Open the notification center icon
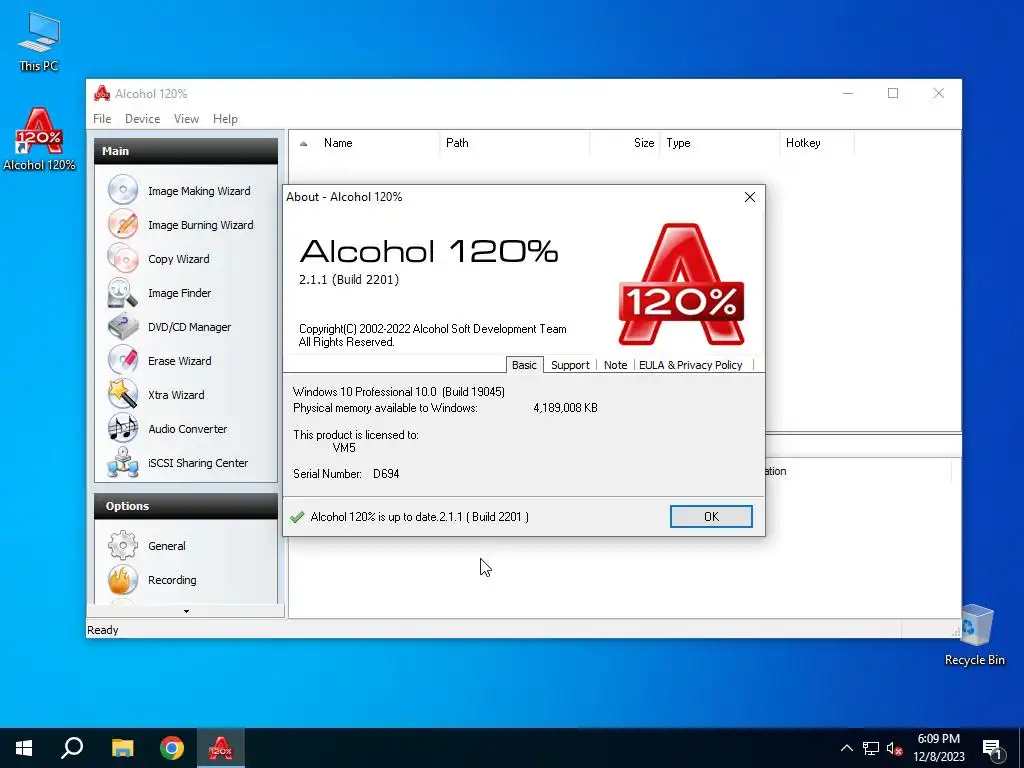Screen dimensions: 1024x768 [992, 748]
